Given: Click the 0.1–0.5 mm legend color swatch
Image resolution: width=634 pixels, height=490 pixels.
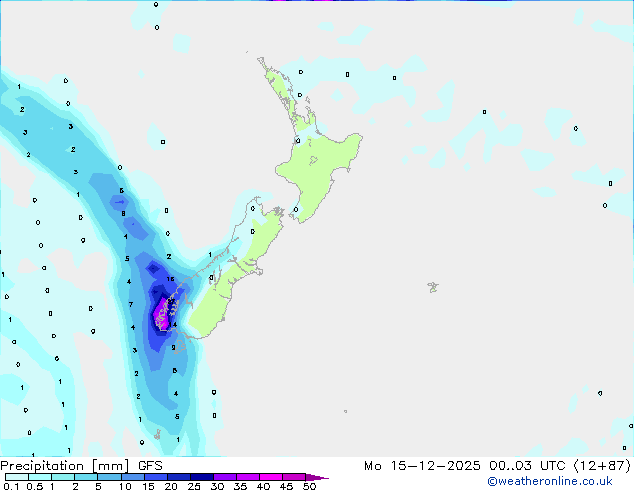Looking at the screenshot, I should [17, 477].
